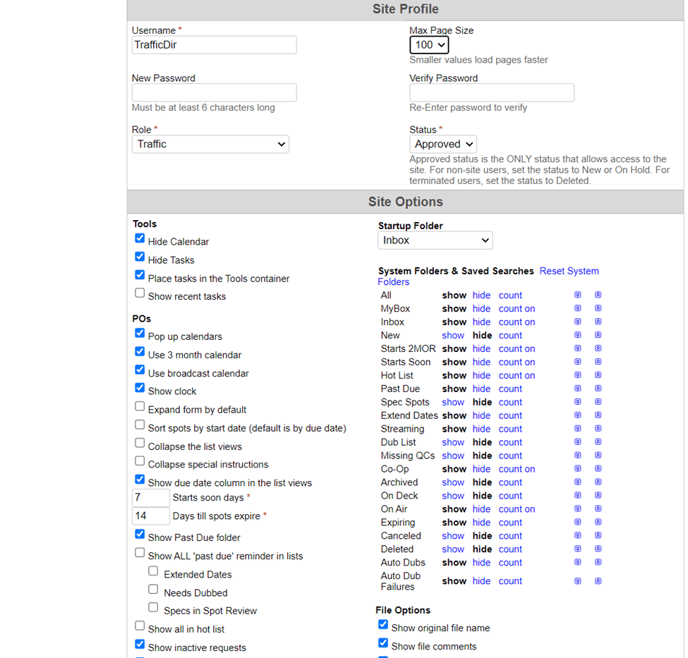Screen dimensions: 688x658
Task: Click the second blue icon in Hot List row
Action: (598, 375)
